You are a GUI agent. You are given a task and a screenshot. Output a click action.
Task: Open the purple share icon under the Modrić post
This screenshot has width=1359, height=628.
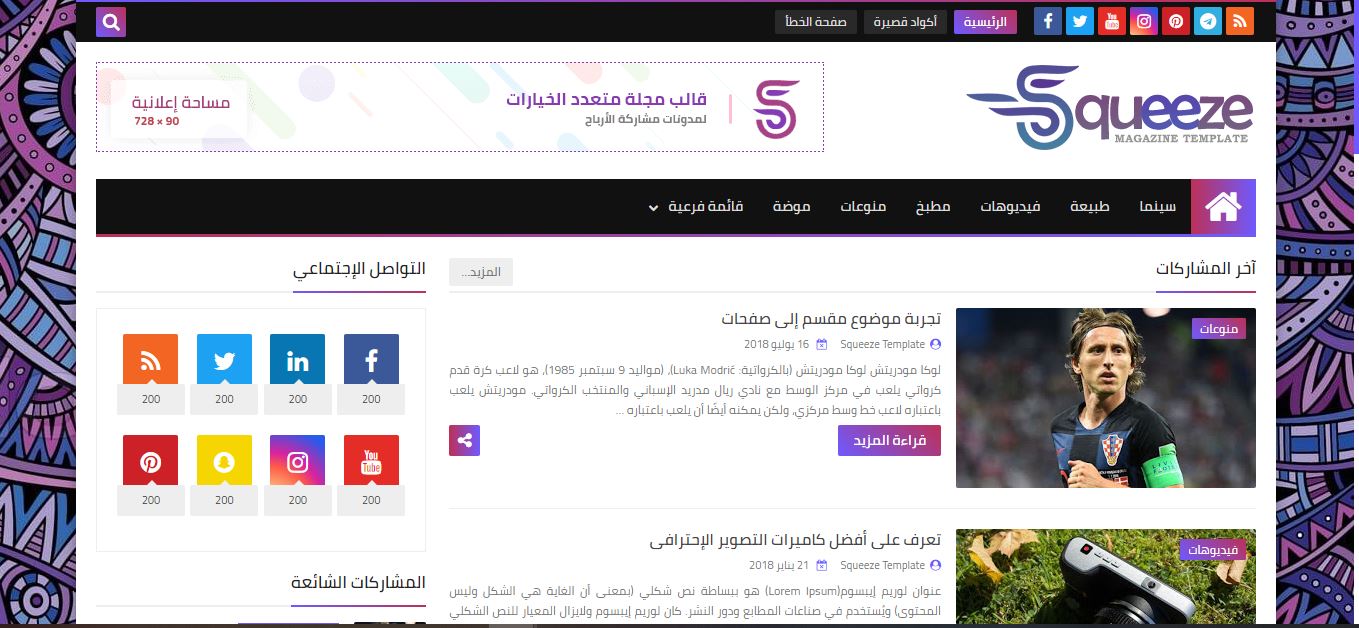(466, 440)
